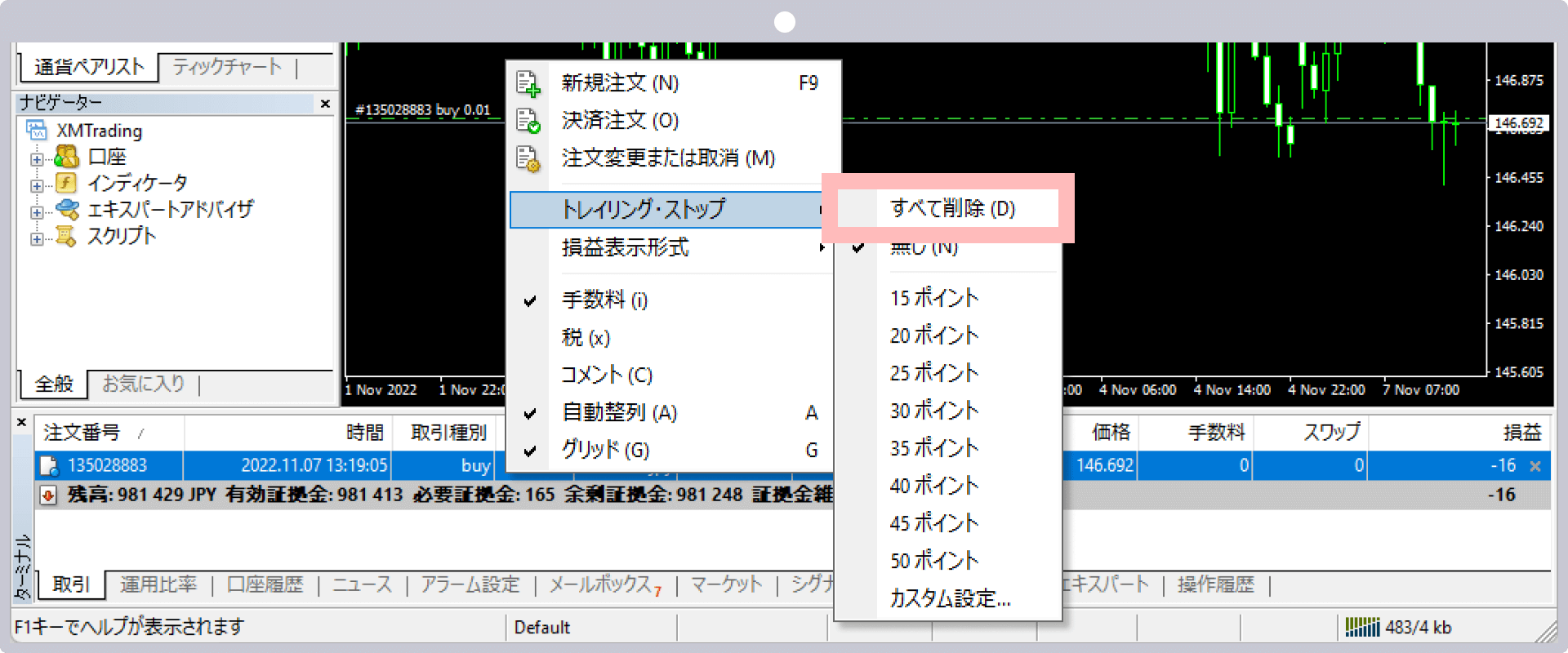Screen dimensions: 1568x653
Task: Click the Close Order (決済注文) icon
Action: pyautogui.click(x=528, y=121)
